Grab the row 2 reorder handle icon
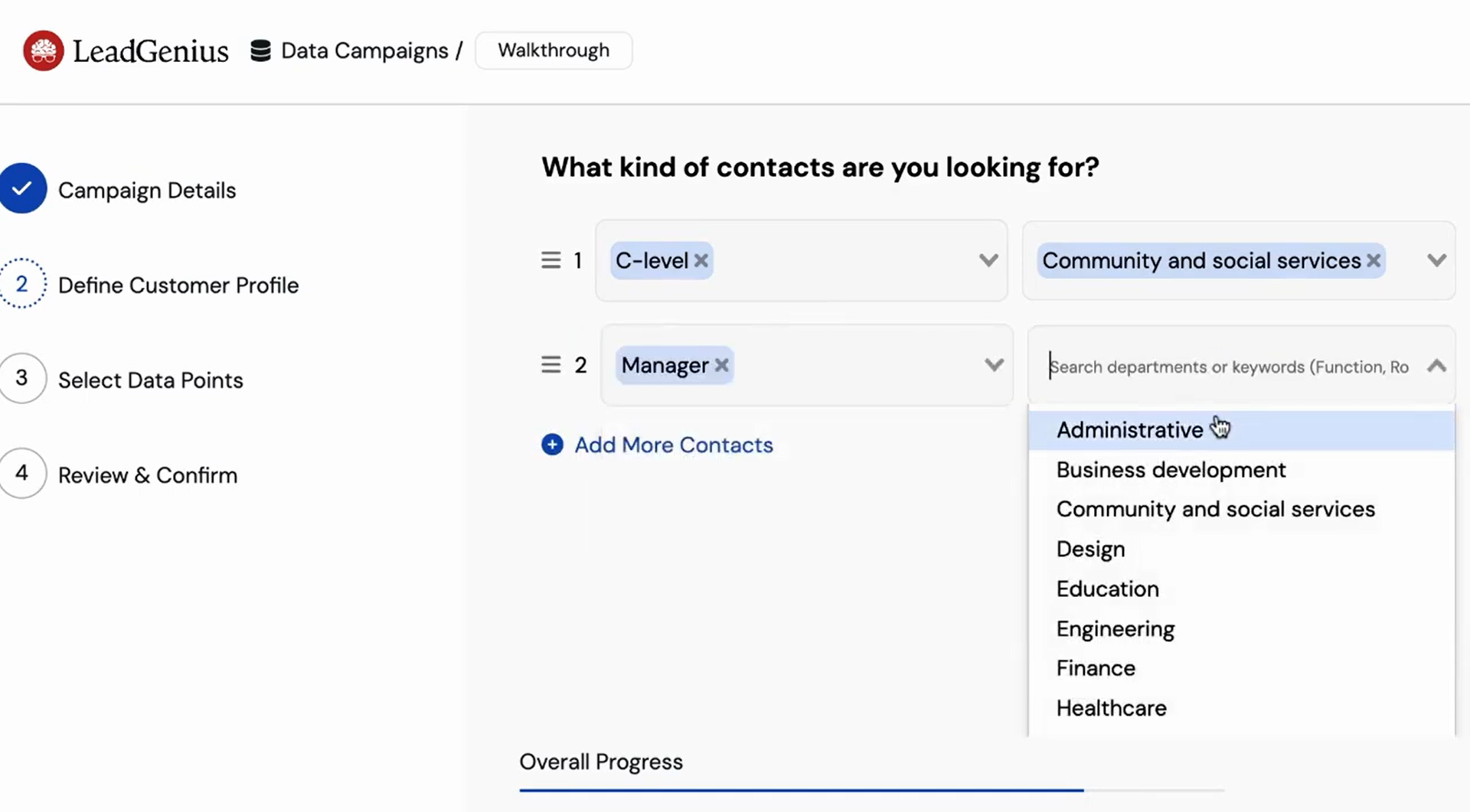1470x812 pixels. 551,364
